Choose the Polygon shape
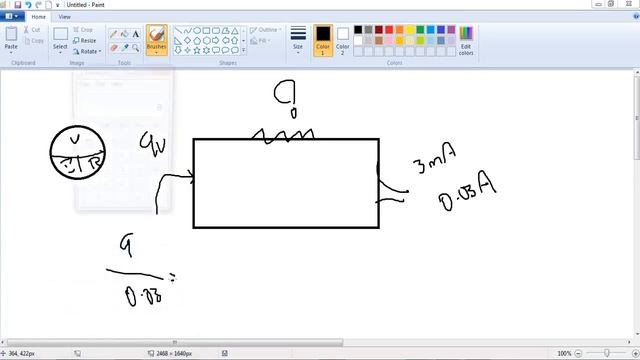This screenshot has width=640, height=360. tap(225, 31)
